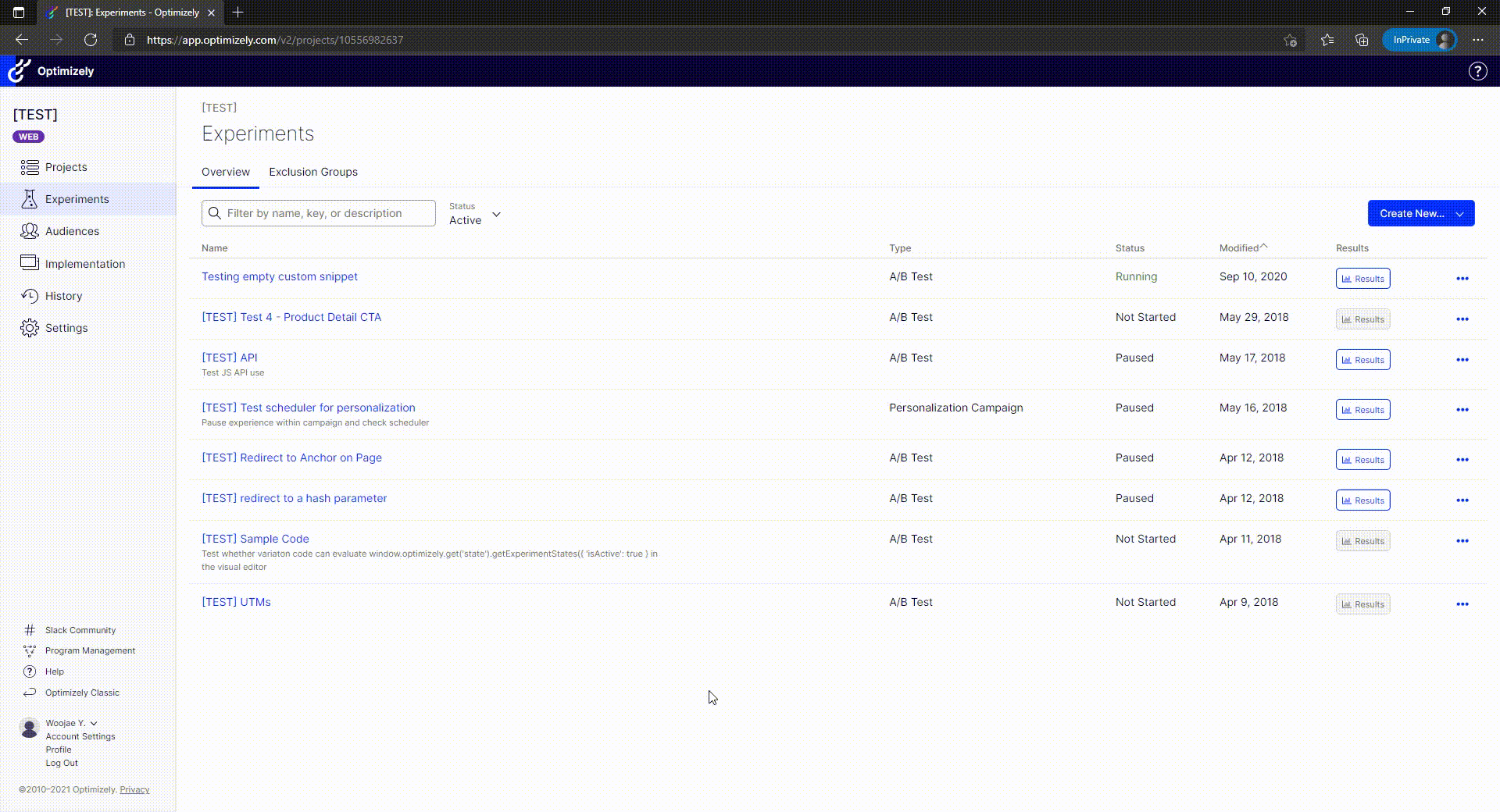The image size is (1500, 812).
Task: View Results for Testing empty custom snippet
Action: tap(1362, 279)
